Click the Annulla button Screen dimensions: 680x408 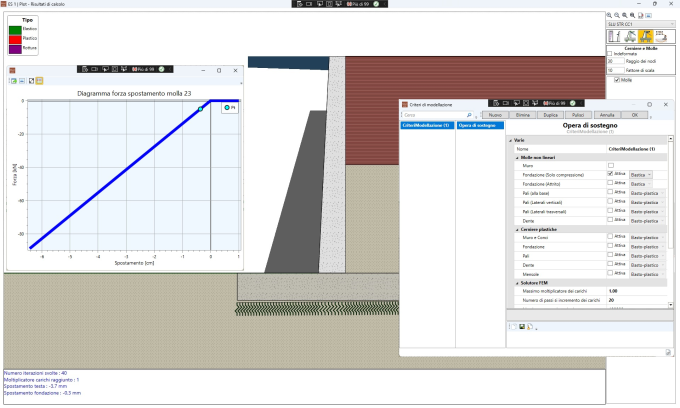point(607,115)
